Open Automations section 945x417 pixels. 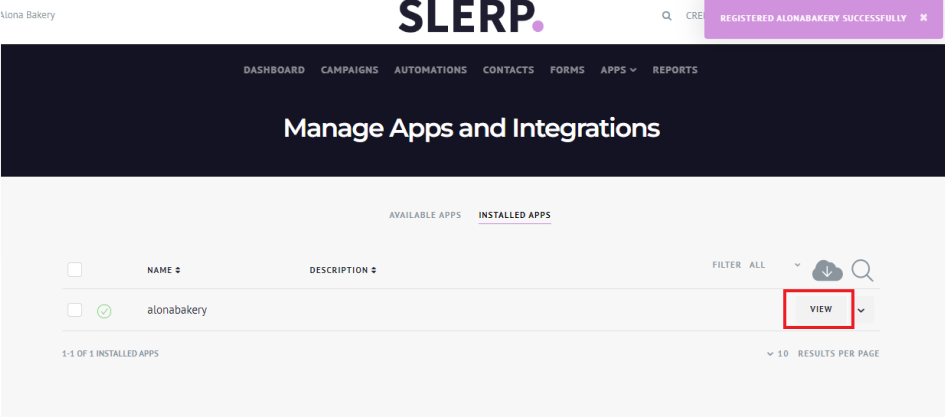tap(430, 70)
